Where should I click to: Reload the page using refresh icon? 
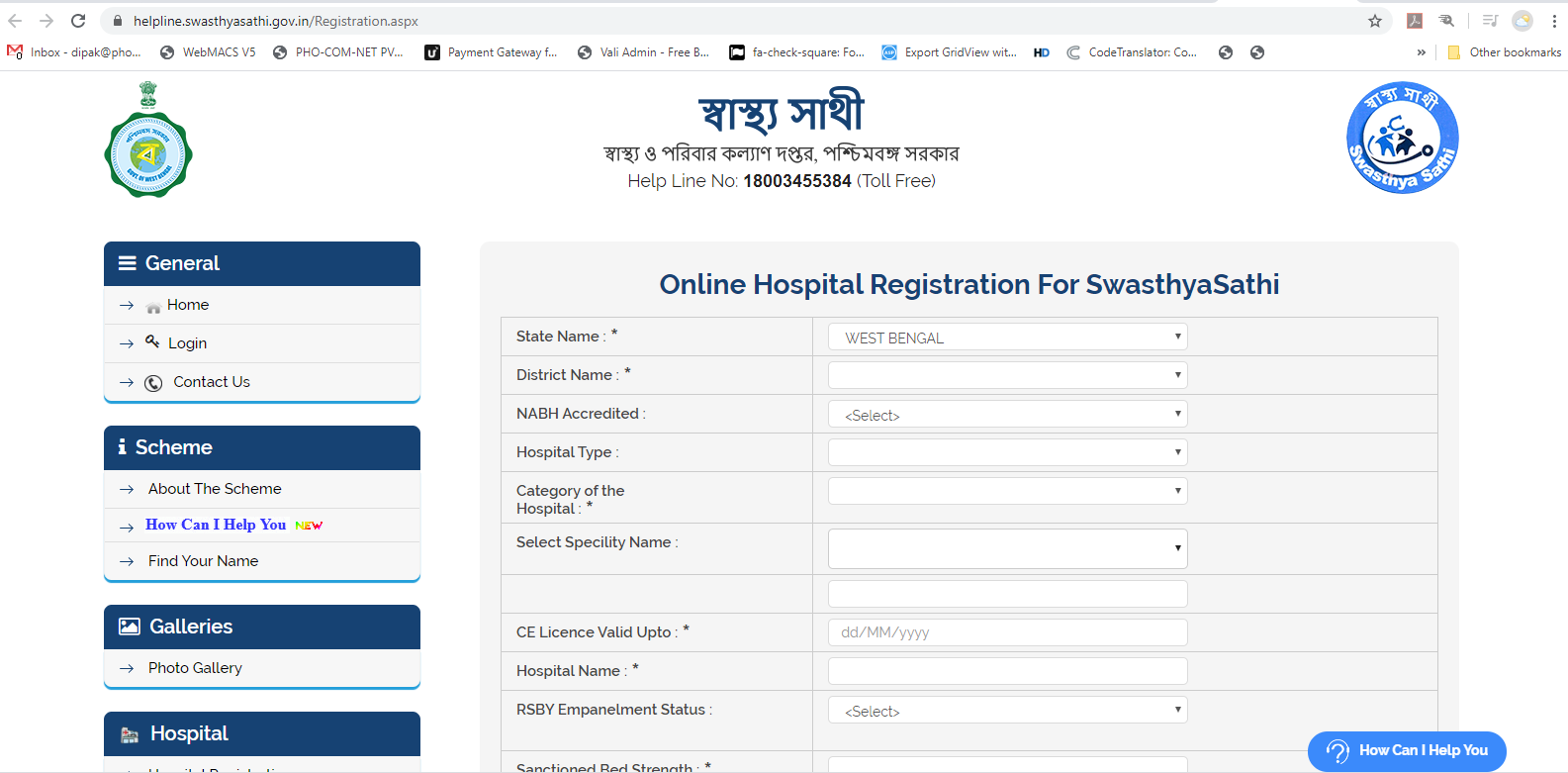coord(78,21)
